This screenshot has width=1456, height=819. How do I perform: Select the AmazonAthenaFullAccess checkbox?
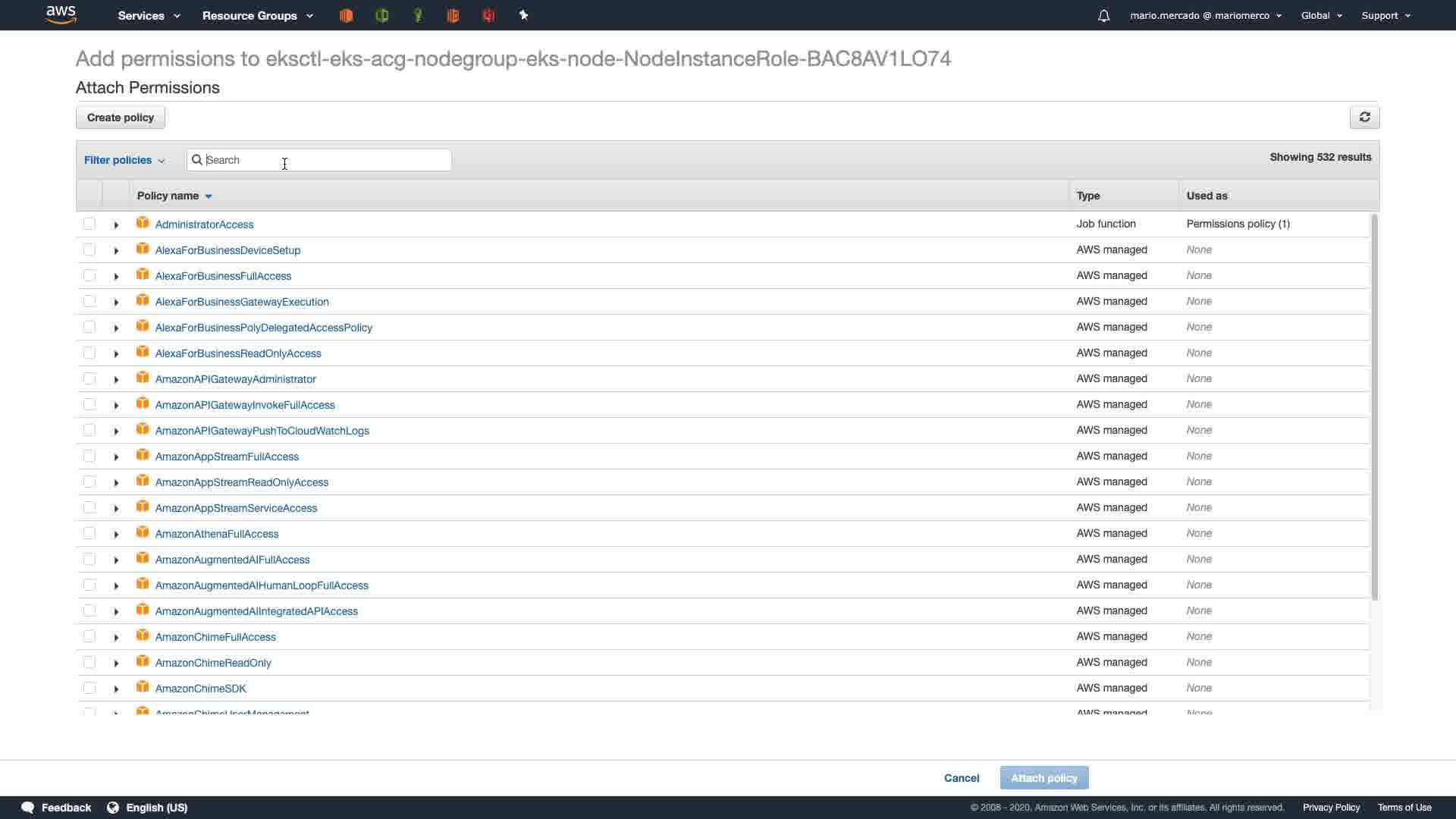[89, 533]
